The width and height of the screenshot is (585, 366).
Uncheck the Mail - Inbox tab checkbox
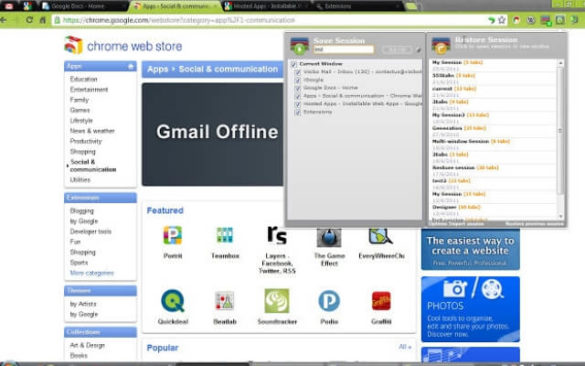point(298,72)
